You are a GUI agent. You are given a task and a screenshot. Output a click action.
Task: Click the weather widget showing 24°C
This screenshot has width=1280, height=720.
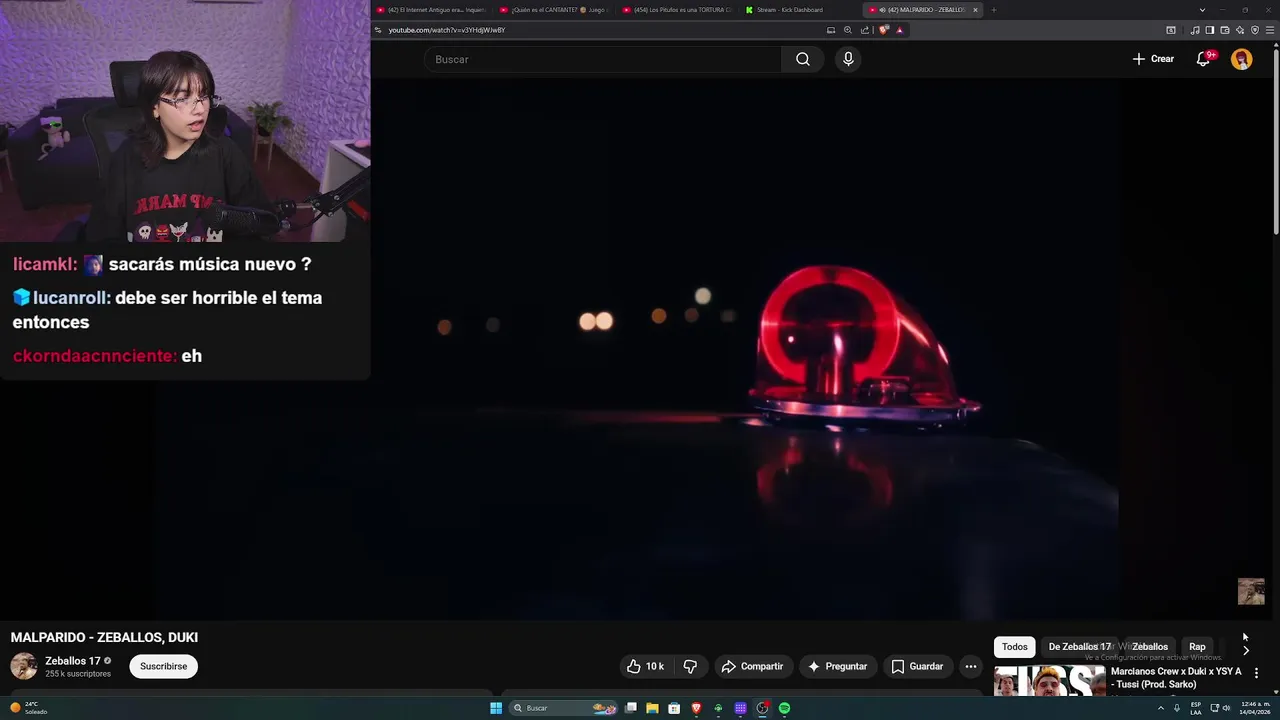pos(28,708)
